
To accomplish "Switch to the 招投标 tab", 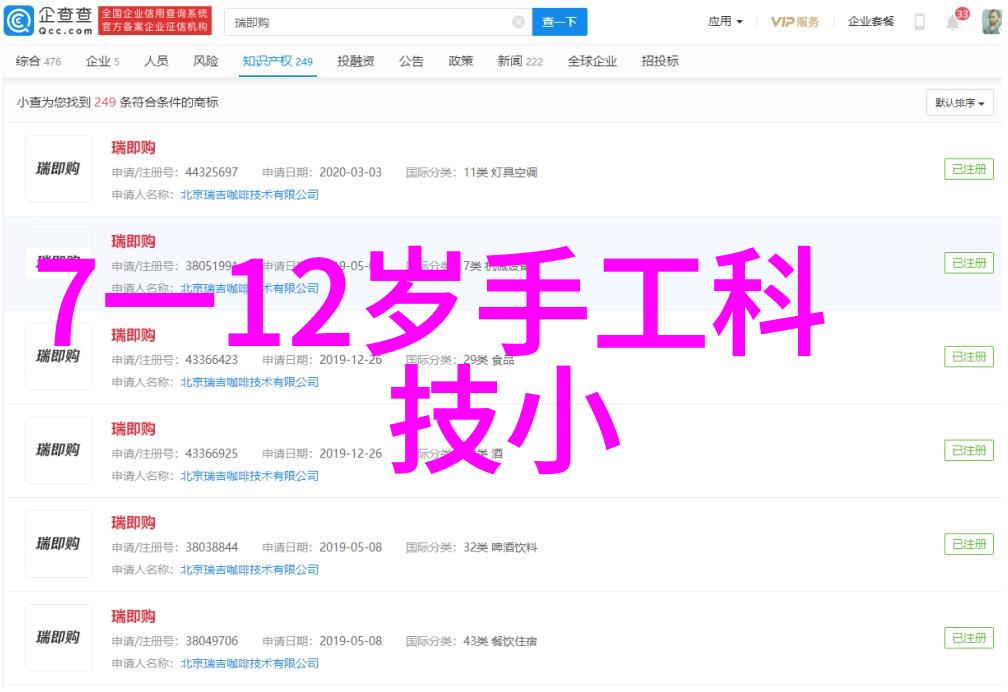I will pos(660,61).
